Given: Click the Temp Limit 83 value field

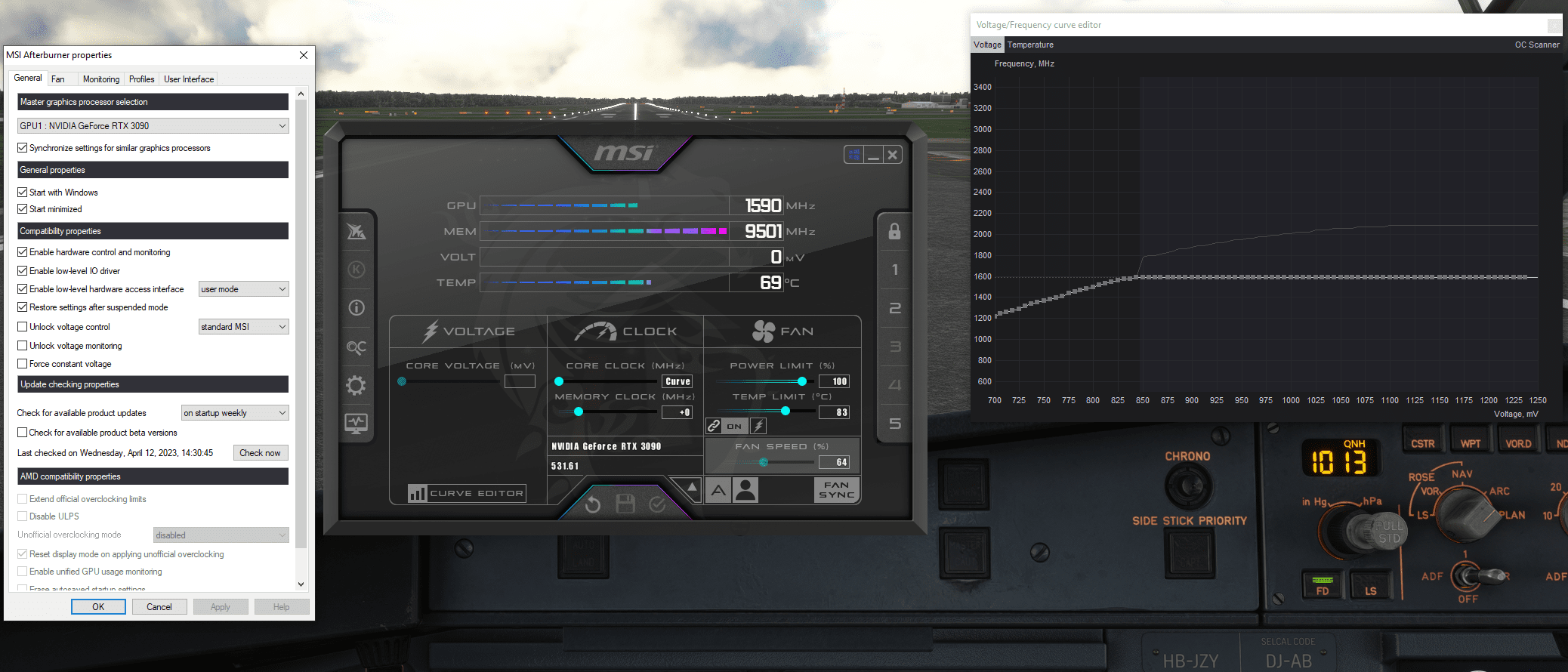Looking at the screenshot, I should coord(835,412).
